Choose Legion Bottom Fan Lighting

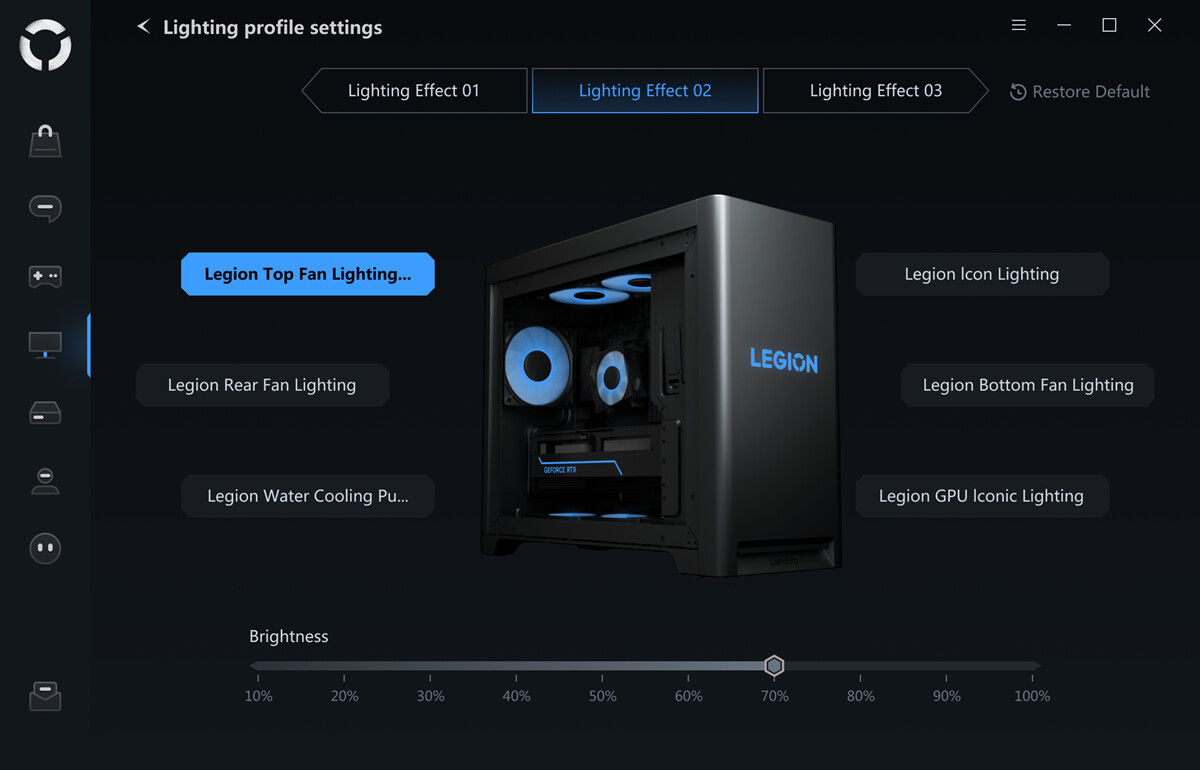pyautogui.click(x=1028, y=385)
